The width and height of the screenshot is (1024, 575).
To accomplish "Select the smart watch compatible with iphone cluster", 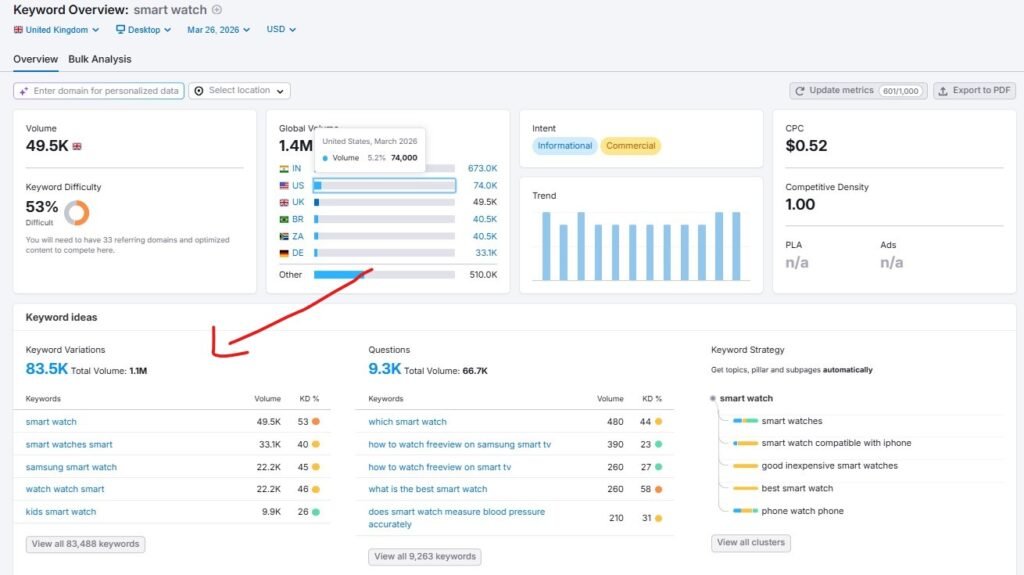I will 836,444.
